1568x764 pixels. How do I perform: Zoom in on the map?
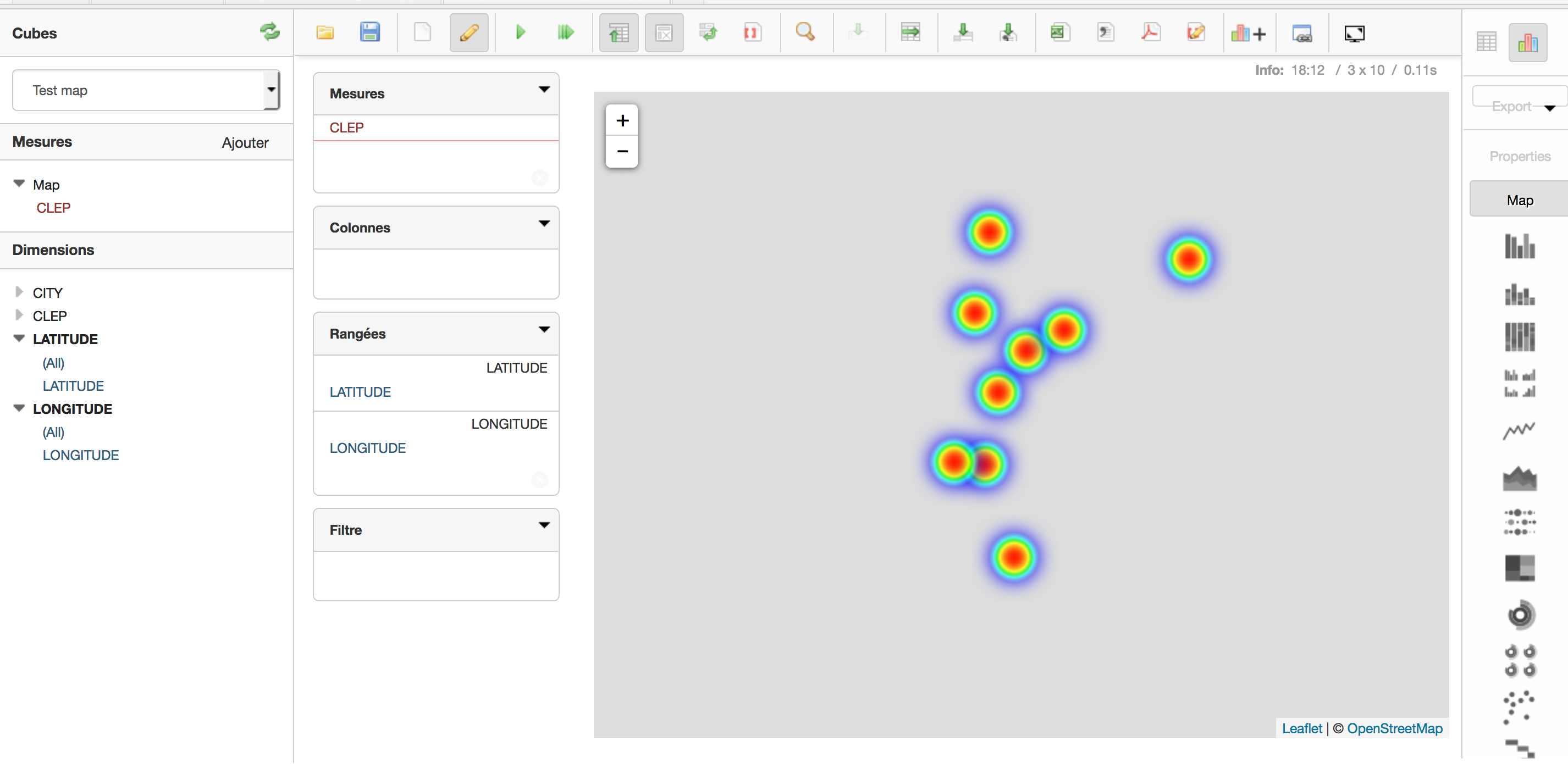click(x=621, y=120)
